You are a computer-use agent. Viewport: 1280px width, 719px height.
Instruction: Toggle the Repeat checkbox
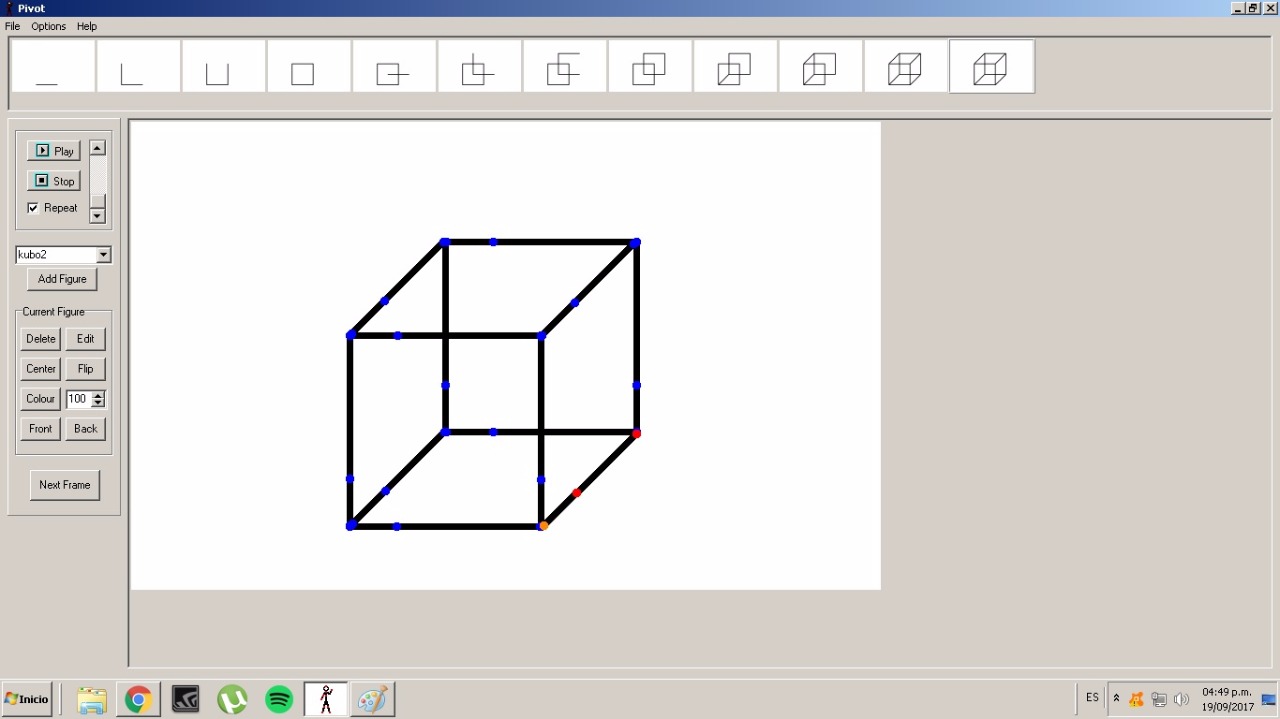[33, 208]
